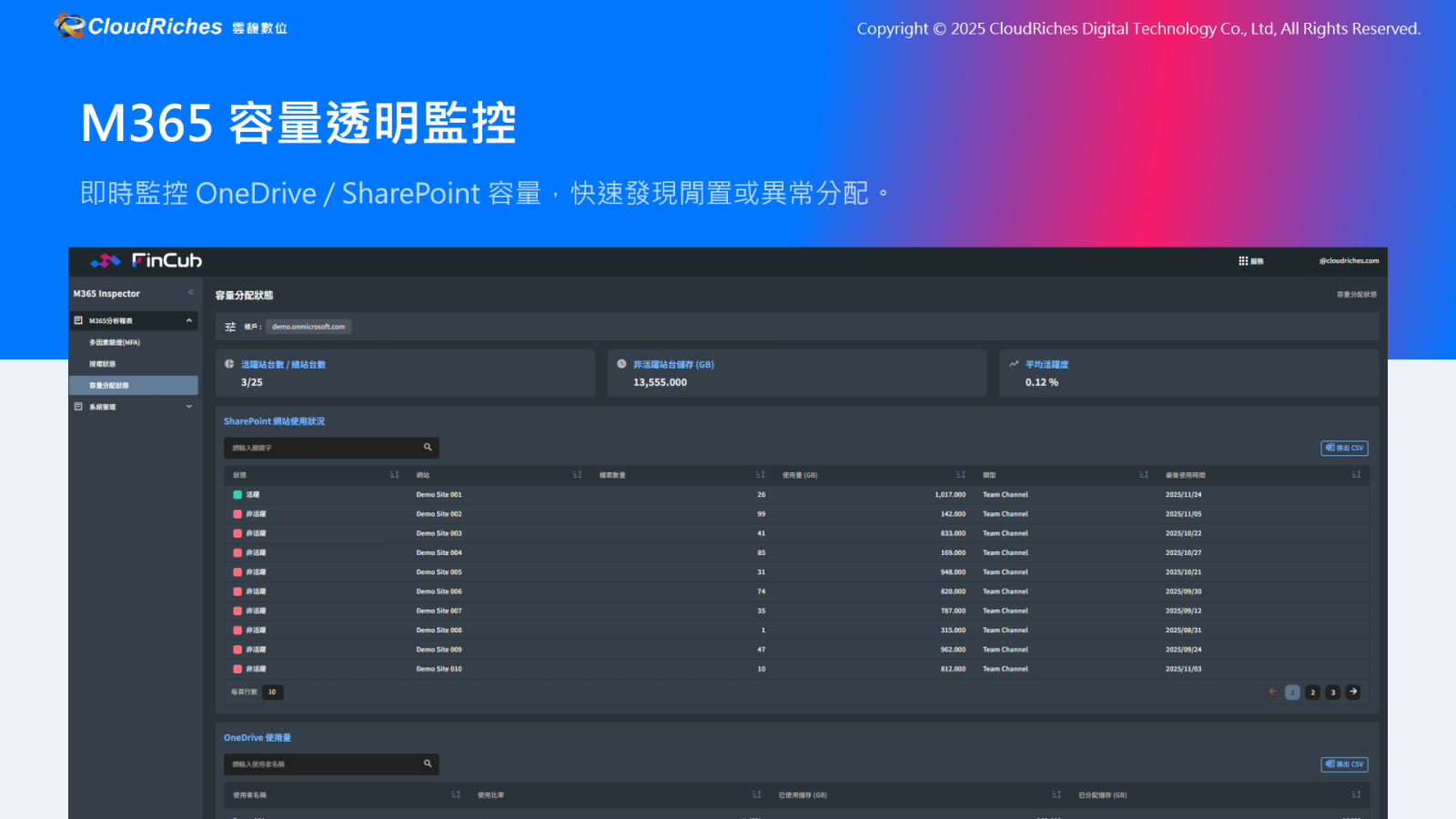Sort SharePoint table by usage (GB) column
Screen dimensions: 1456x819
tap(960, 475)
